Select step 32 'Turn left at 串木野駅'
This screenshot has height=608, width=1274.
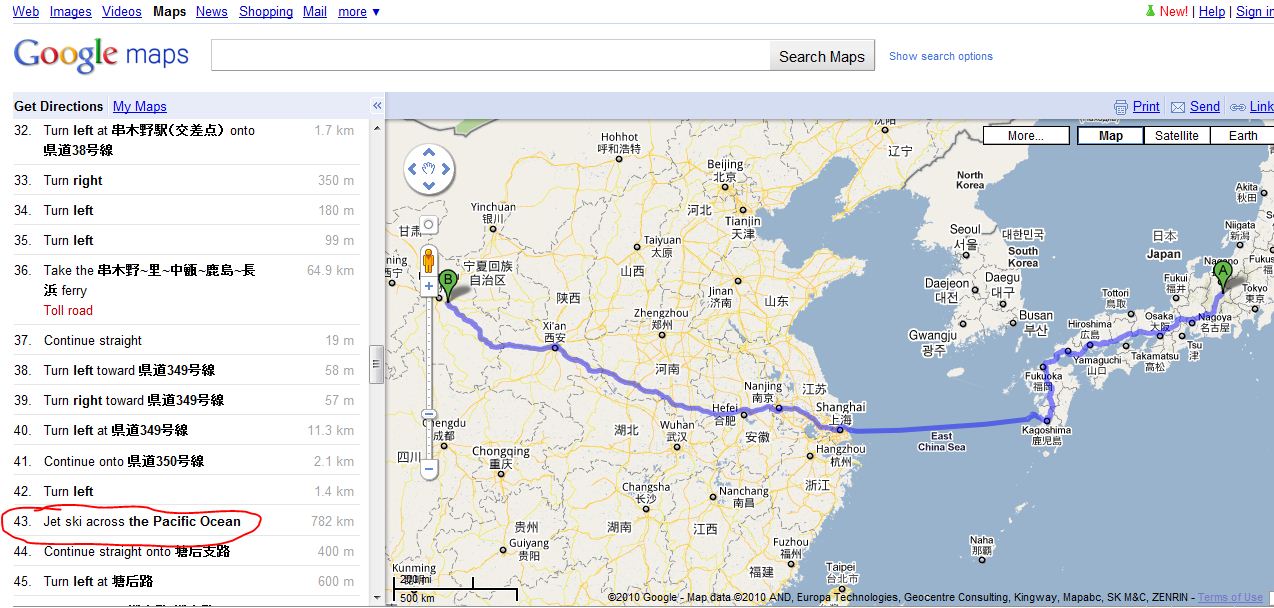point(184,141)
